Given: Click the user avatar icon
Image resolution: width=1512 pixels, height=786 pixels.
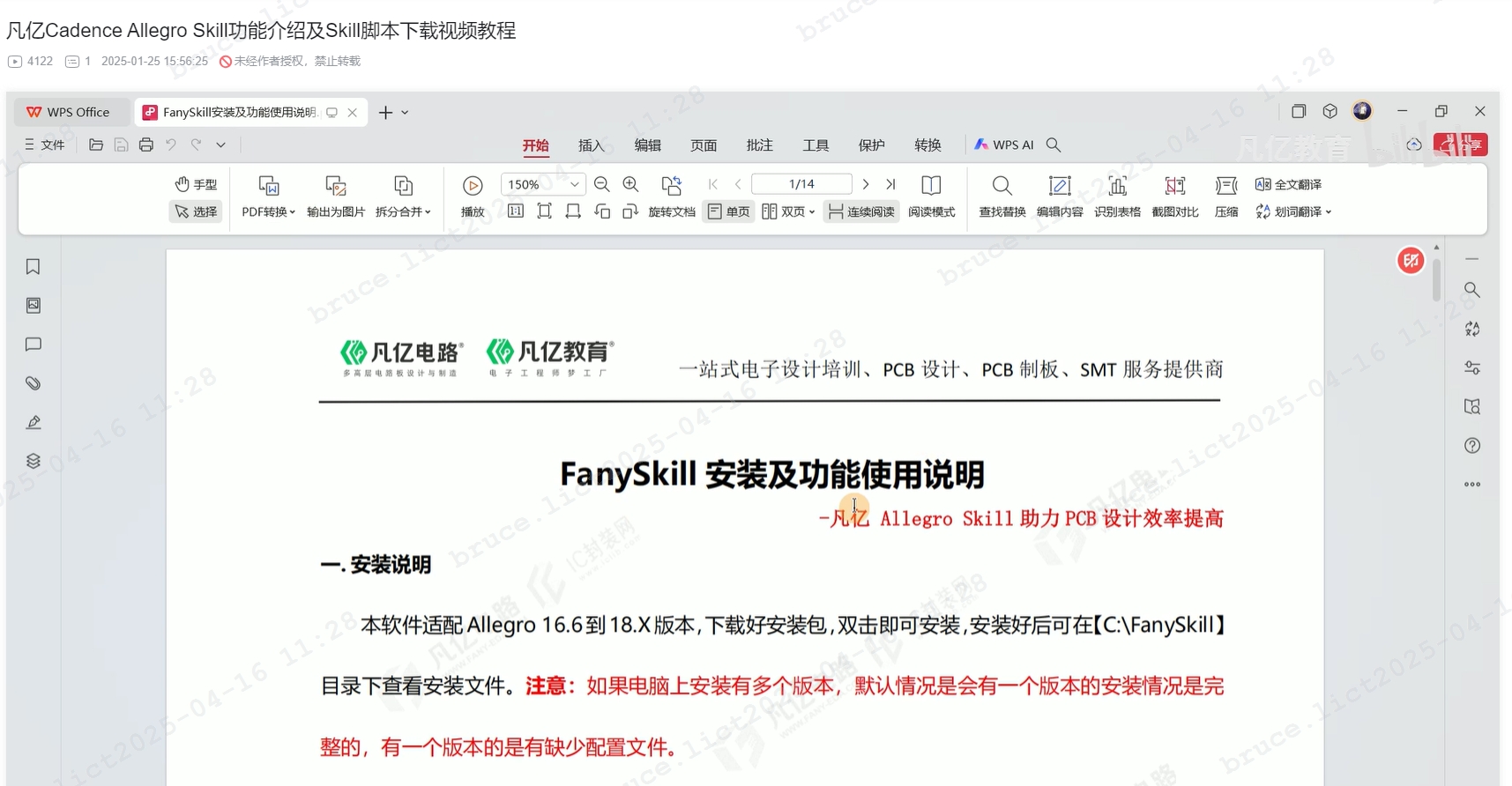Looking at the screenshot, I should 1362,111.
